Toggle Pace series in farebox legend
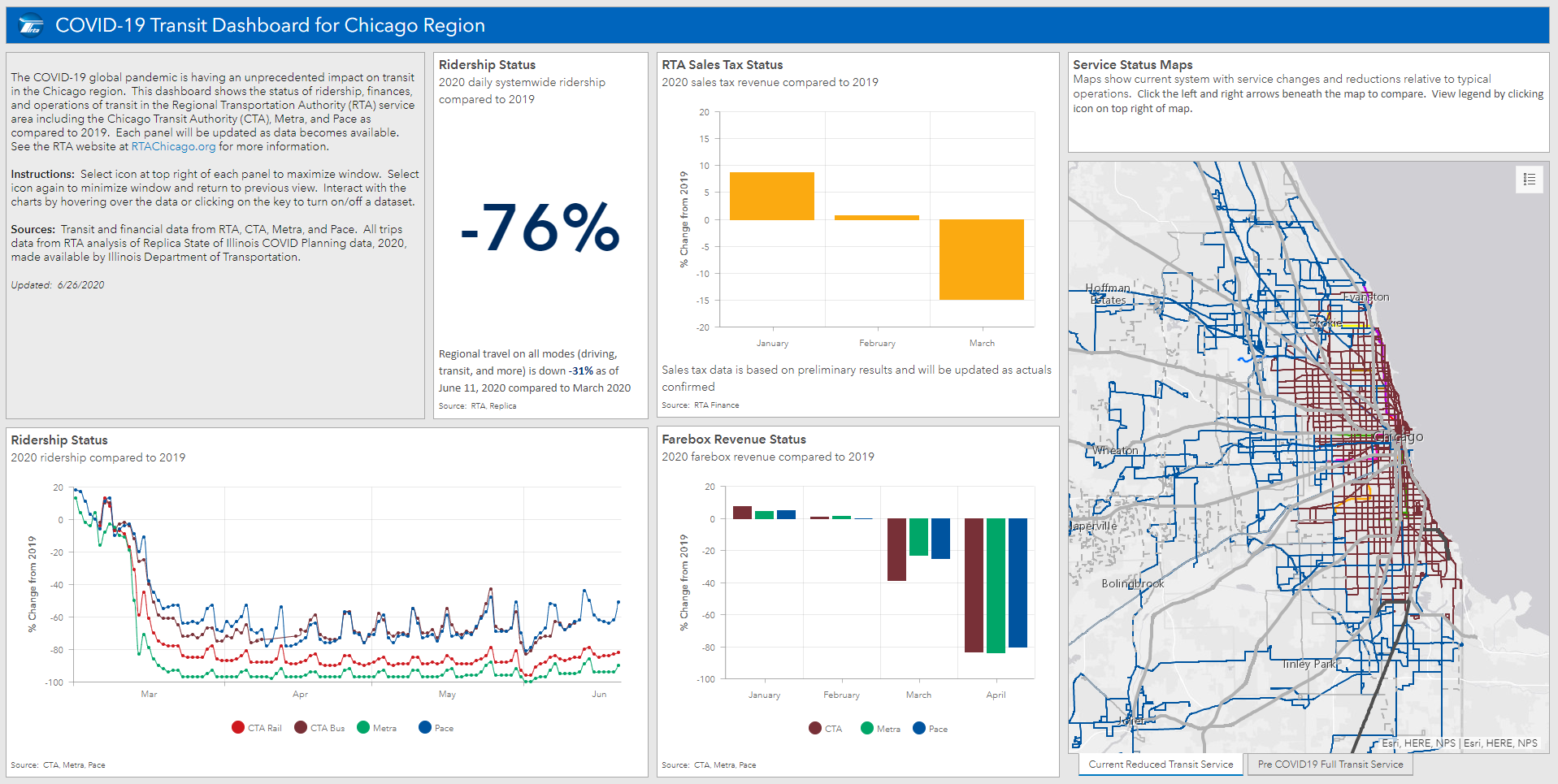The width and height of the screenshot is (1558, 784). 931,729
